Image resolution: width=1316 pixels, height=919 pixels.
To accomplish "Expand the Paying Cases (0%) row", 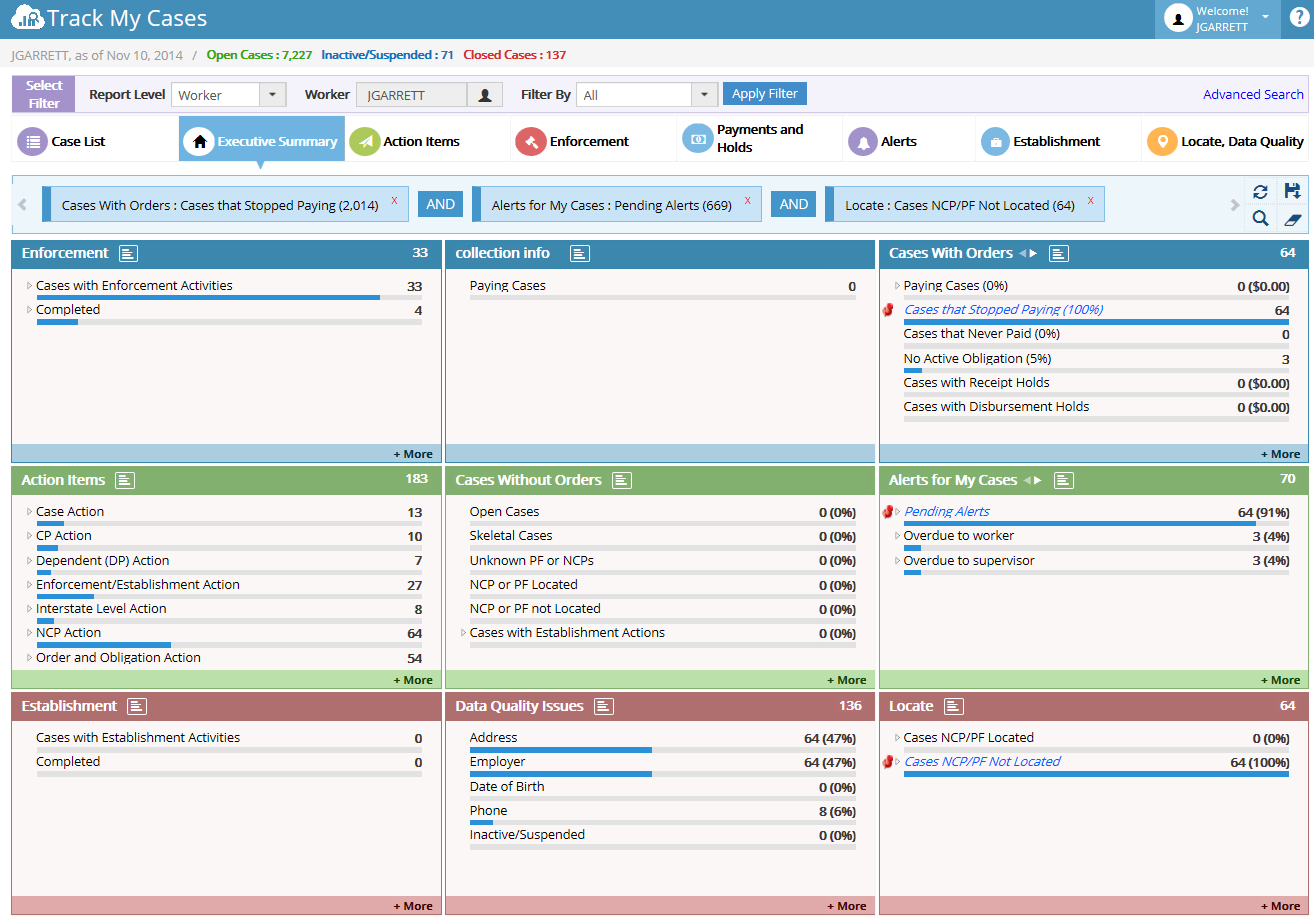I will click(x=898, y=286).
